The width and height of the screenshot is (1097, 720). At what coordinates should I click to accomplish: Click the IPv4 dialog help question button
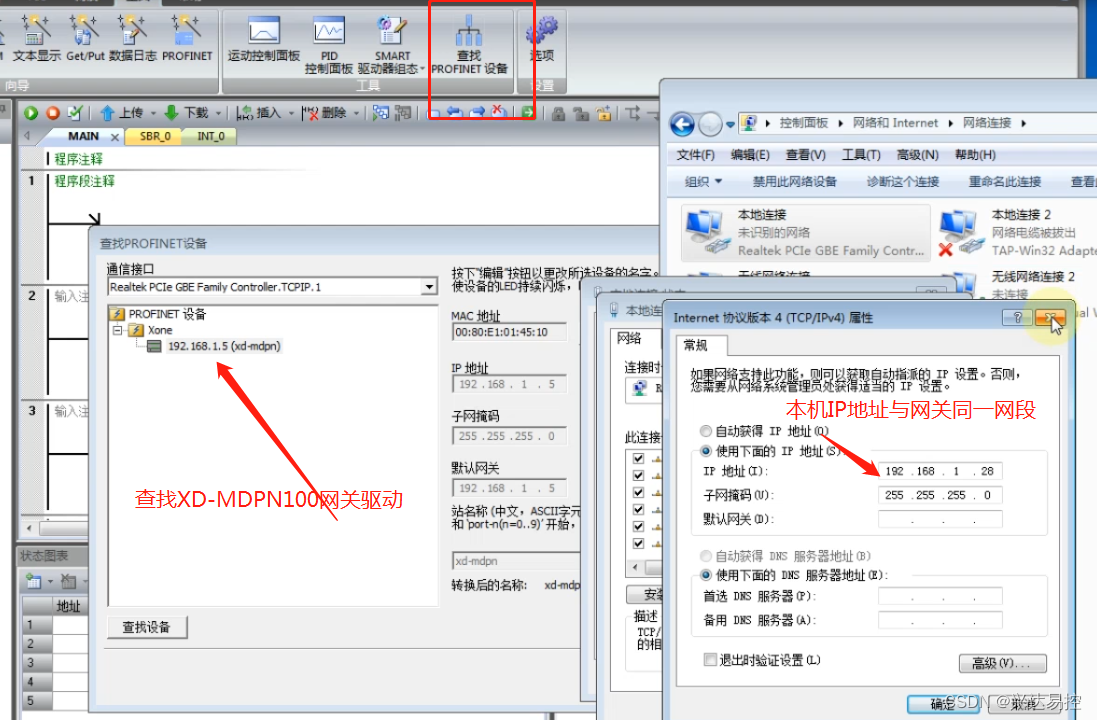[x=1017, y=318]
